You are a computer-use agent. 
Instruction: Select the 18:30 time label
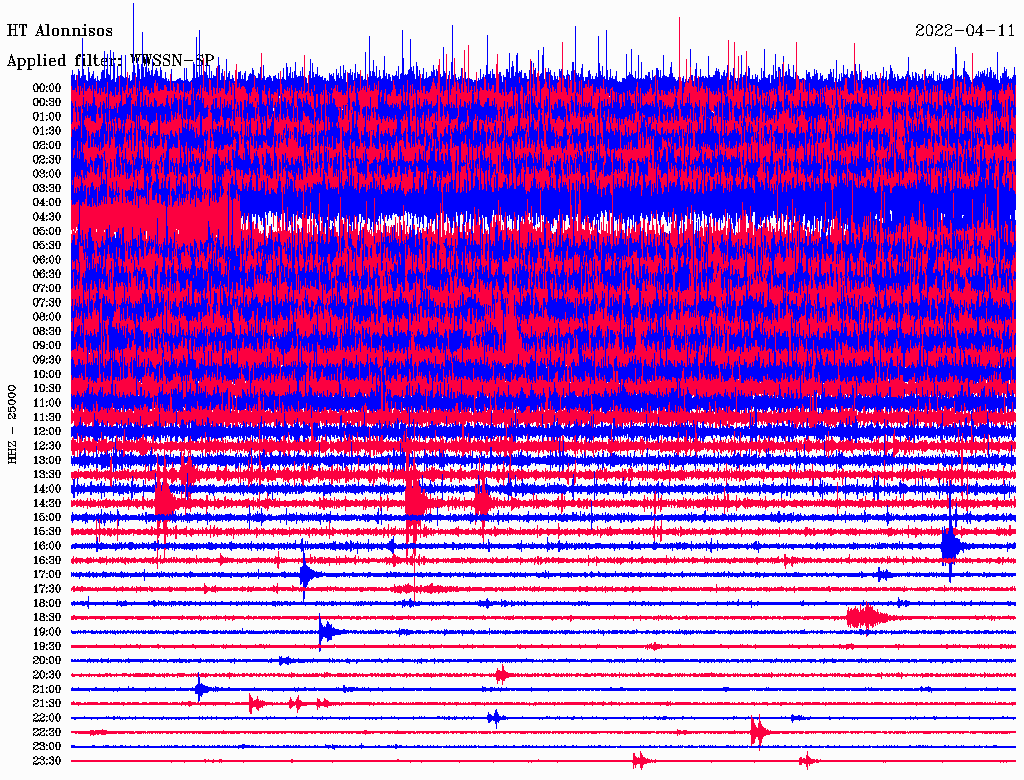tap(47, 618)
